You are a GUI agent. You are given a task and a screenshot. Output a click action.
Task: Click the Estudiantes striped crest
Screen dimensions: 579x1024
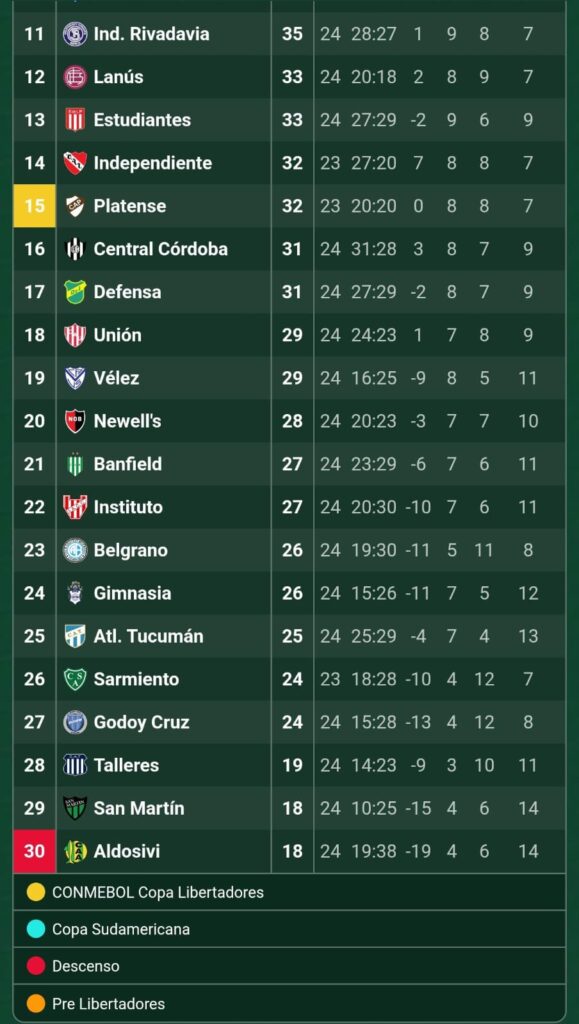click(75, 120)
